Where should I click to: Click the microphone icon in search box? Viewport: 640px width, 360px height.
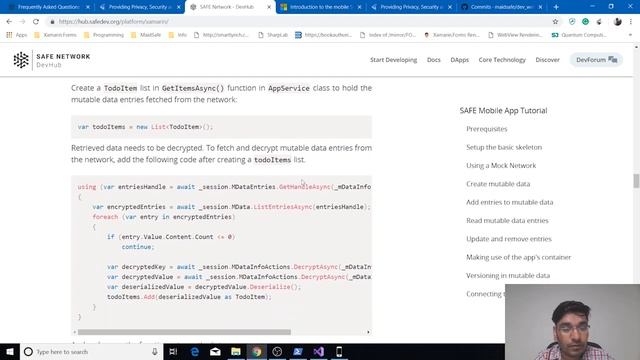[155, 351]
